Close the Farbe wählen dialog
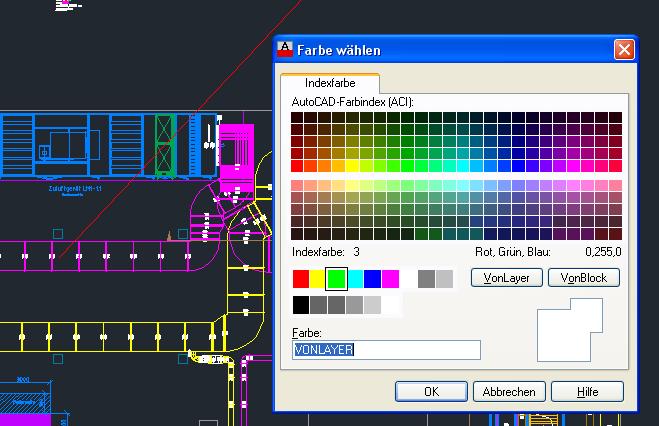 coord(623,49)
